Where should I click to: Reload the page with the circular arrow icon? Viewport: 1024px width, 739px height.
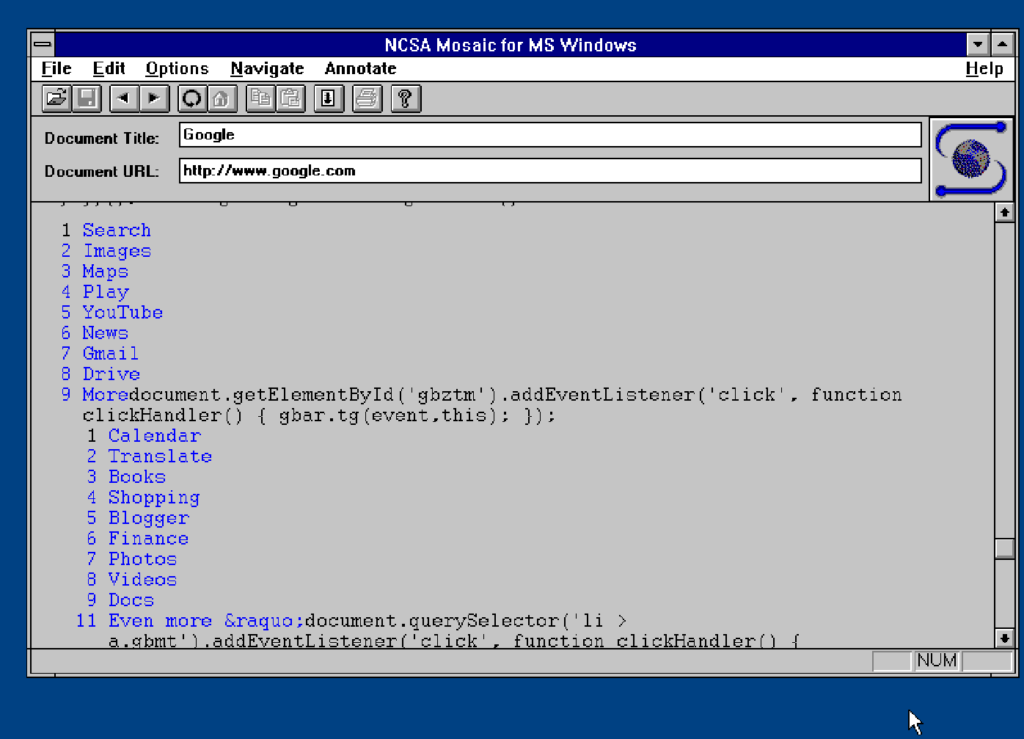[x=192, y=98]
